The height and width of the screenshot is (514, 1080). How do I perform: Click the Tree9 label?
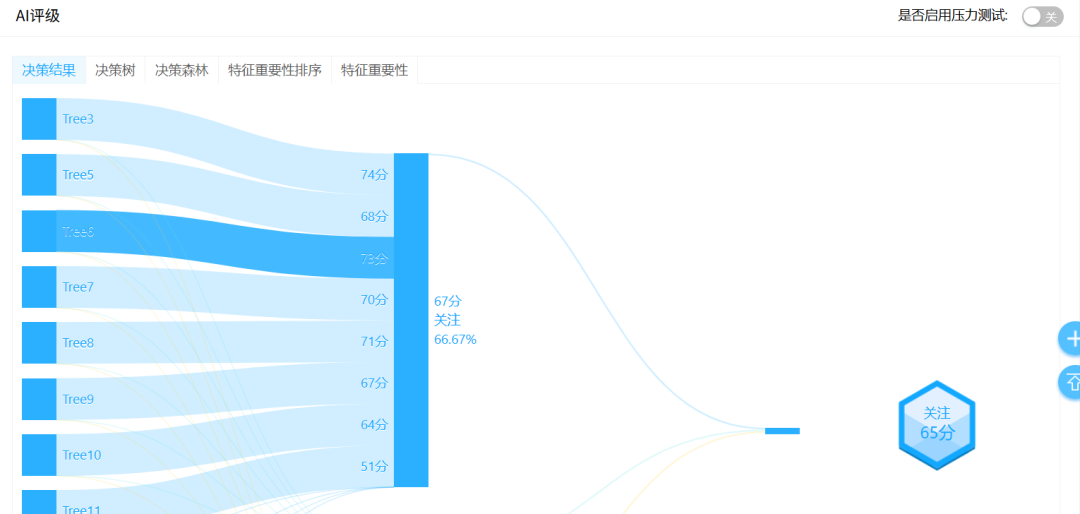[x=78, y=399]
